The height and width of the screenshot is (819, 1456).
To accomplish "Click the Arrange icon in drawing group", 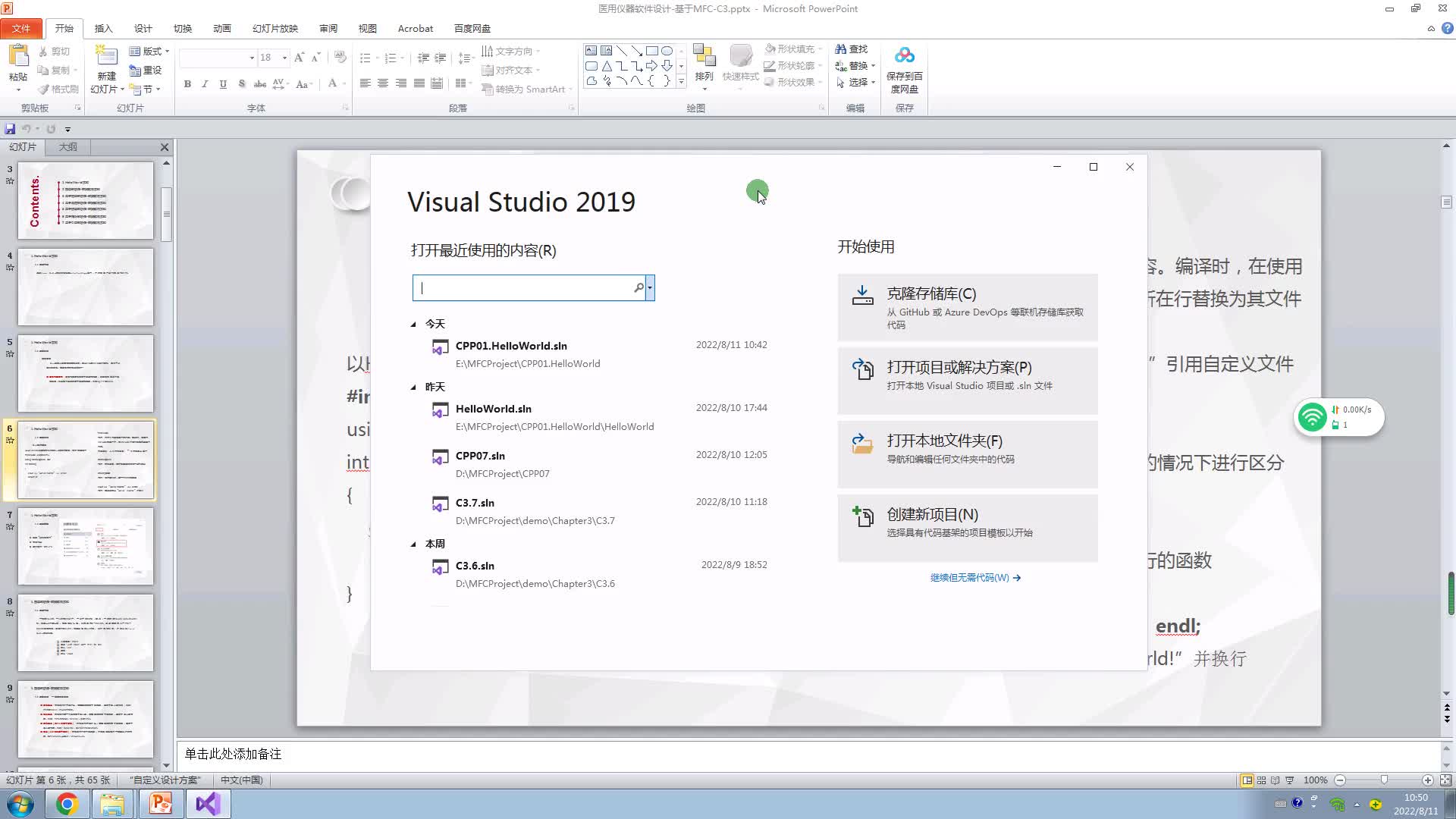I will pyautogui.click(x=704, y=55).
